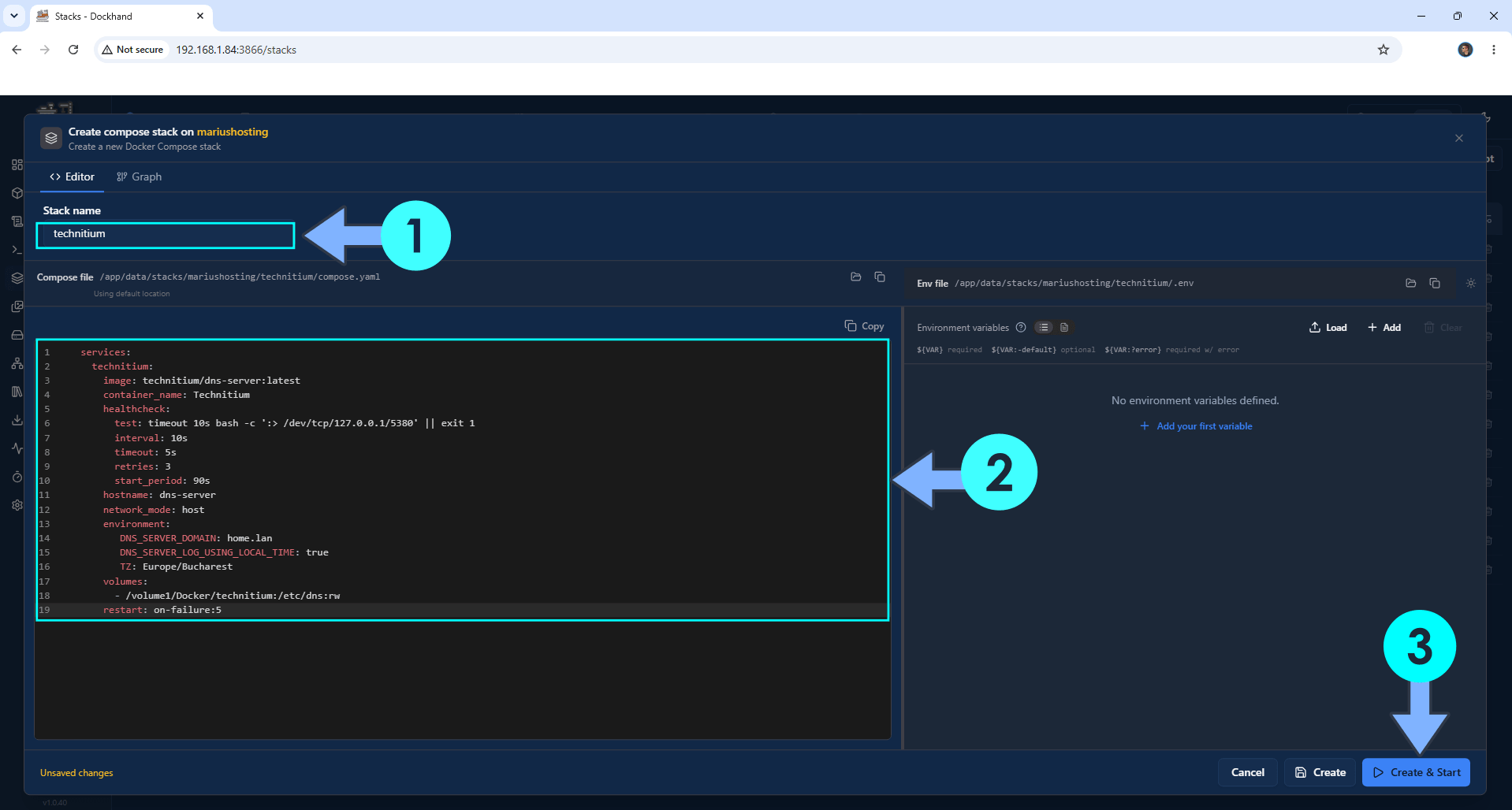Viewport: 1512px width, 810px height.
Task: Reload the browser page
Action: 73,50
